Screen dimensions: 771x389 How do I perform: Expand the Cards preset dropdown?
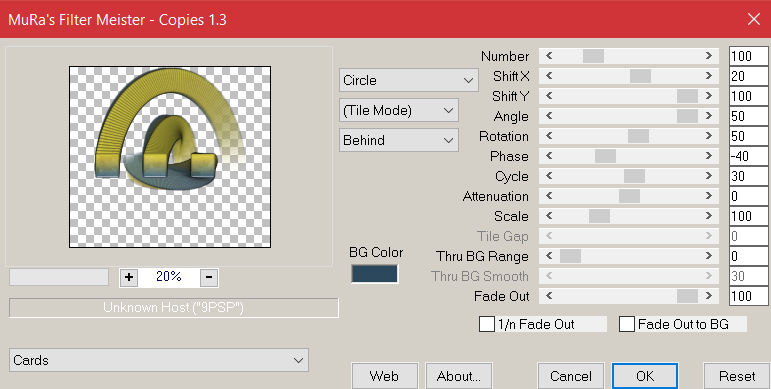pyautogui.click(x=159, y=360)
